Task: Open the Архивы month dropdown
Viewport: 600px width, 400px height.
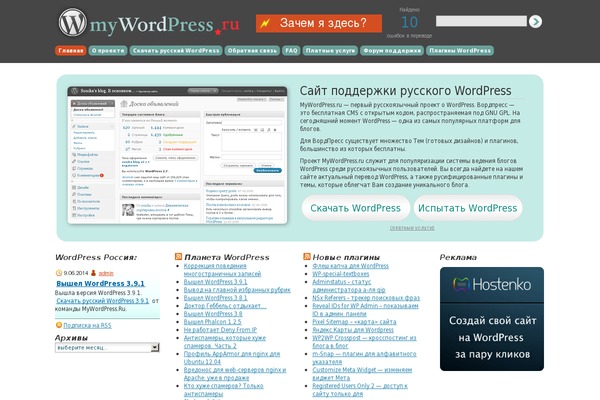Action: point(107,348)
